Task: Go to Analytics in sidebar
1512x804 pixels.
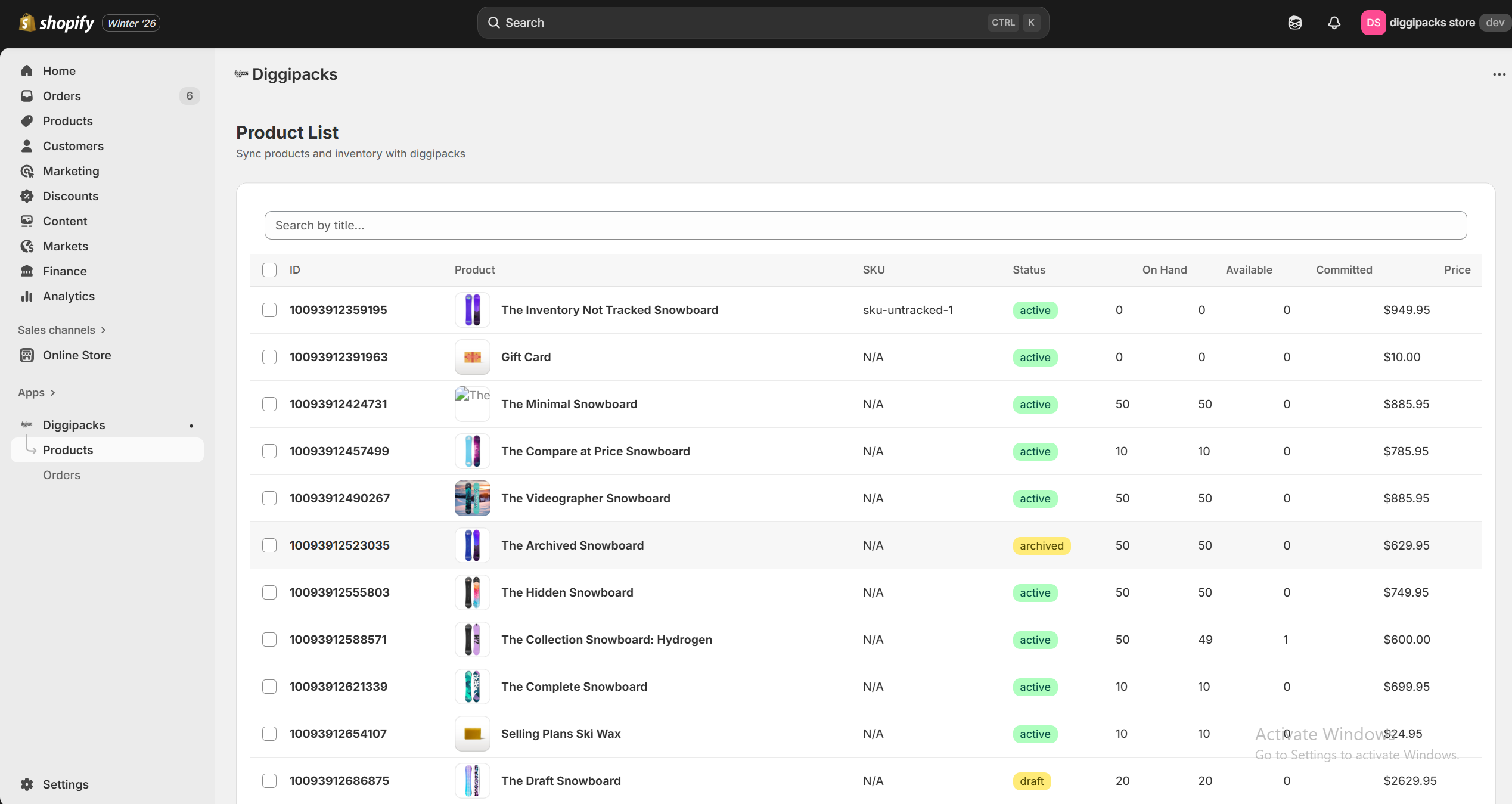Action: click(69, 296)
